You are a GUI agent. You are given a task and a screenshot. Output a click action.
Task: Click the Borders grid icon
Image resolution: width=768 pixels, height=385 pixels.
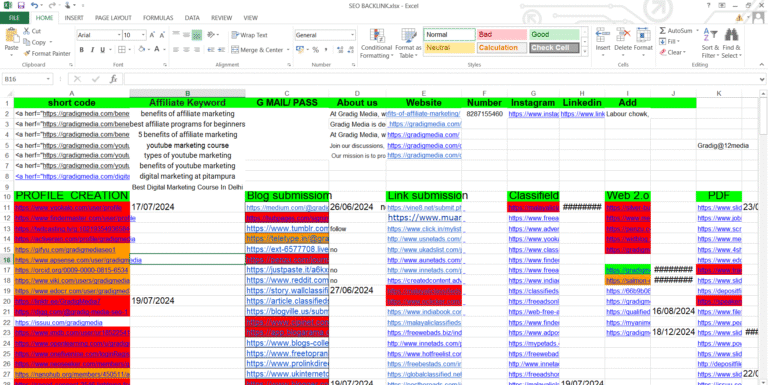point(121,49)
